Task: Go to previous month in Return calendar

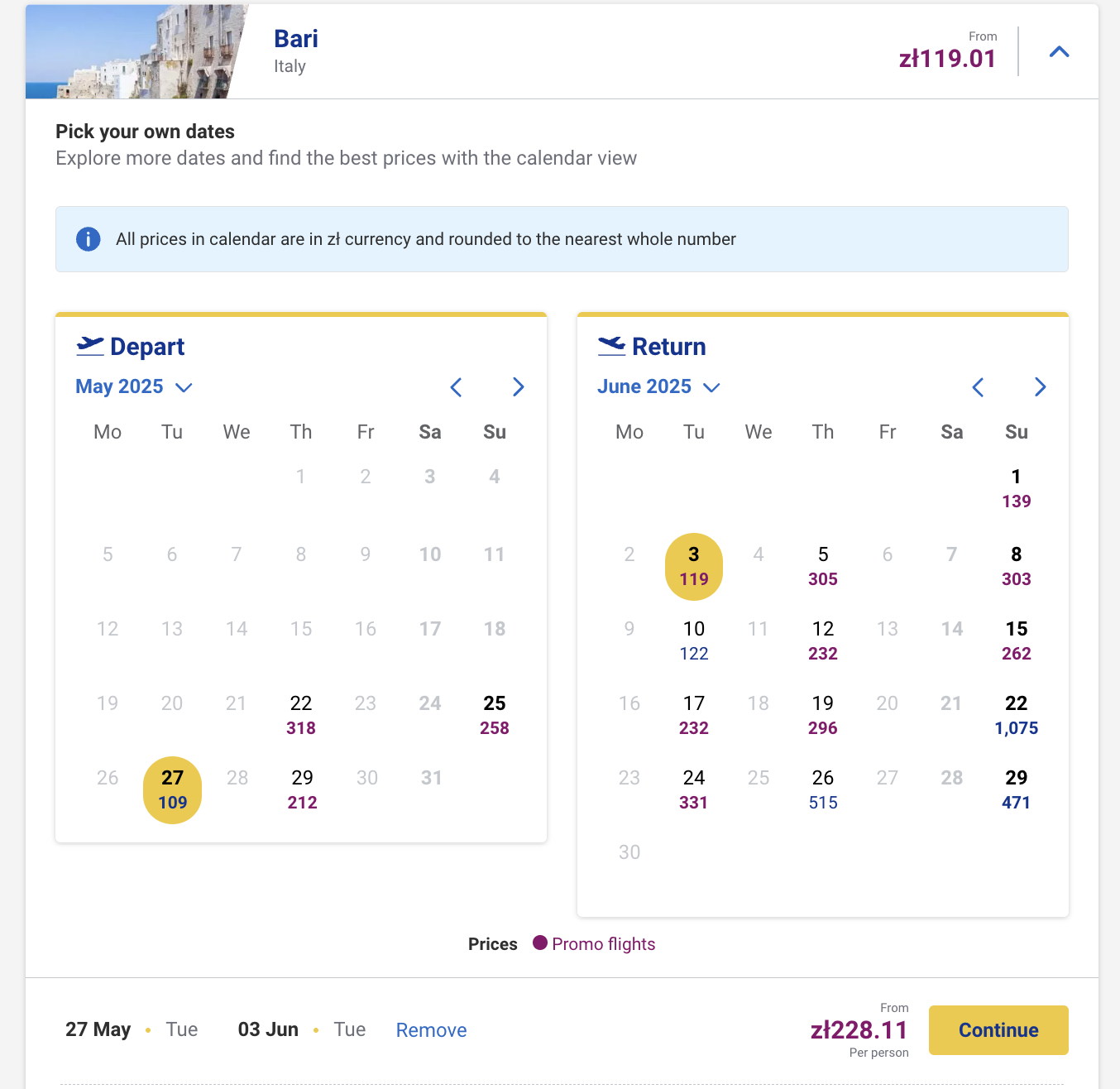Action: coord(978,387)
